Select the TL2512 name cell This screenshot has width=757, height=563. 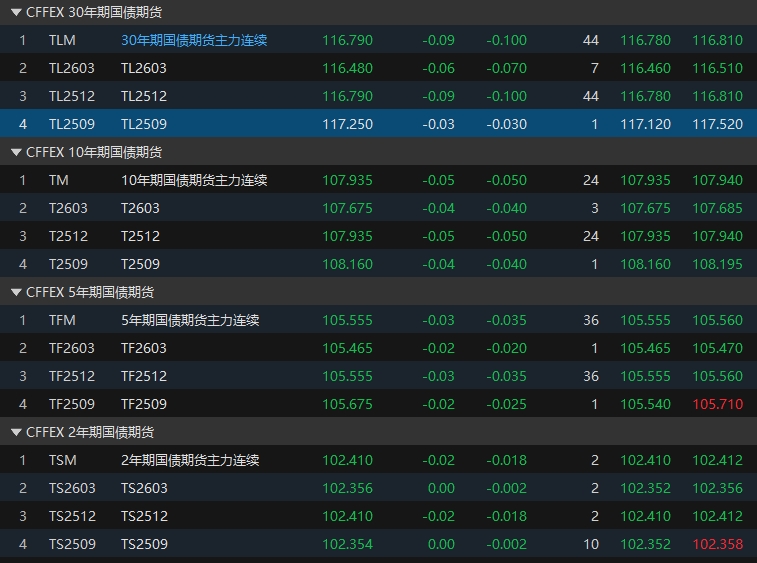(144, 96)
